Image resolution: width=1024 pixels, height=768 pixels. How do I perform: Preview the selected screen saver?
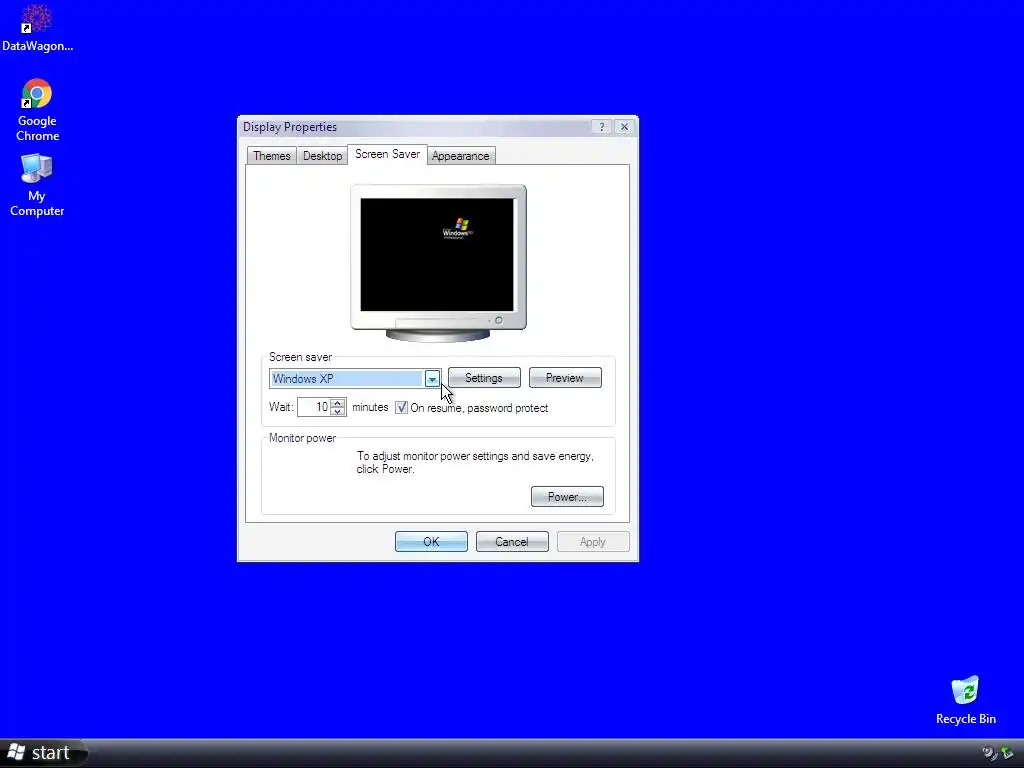click(565, 378)
